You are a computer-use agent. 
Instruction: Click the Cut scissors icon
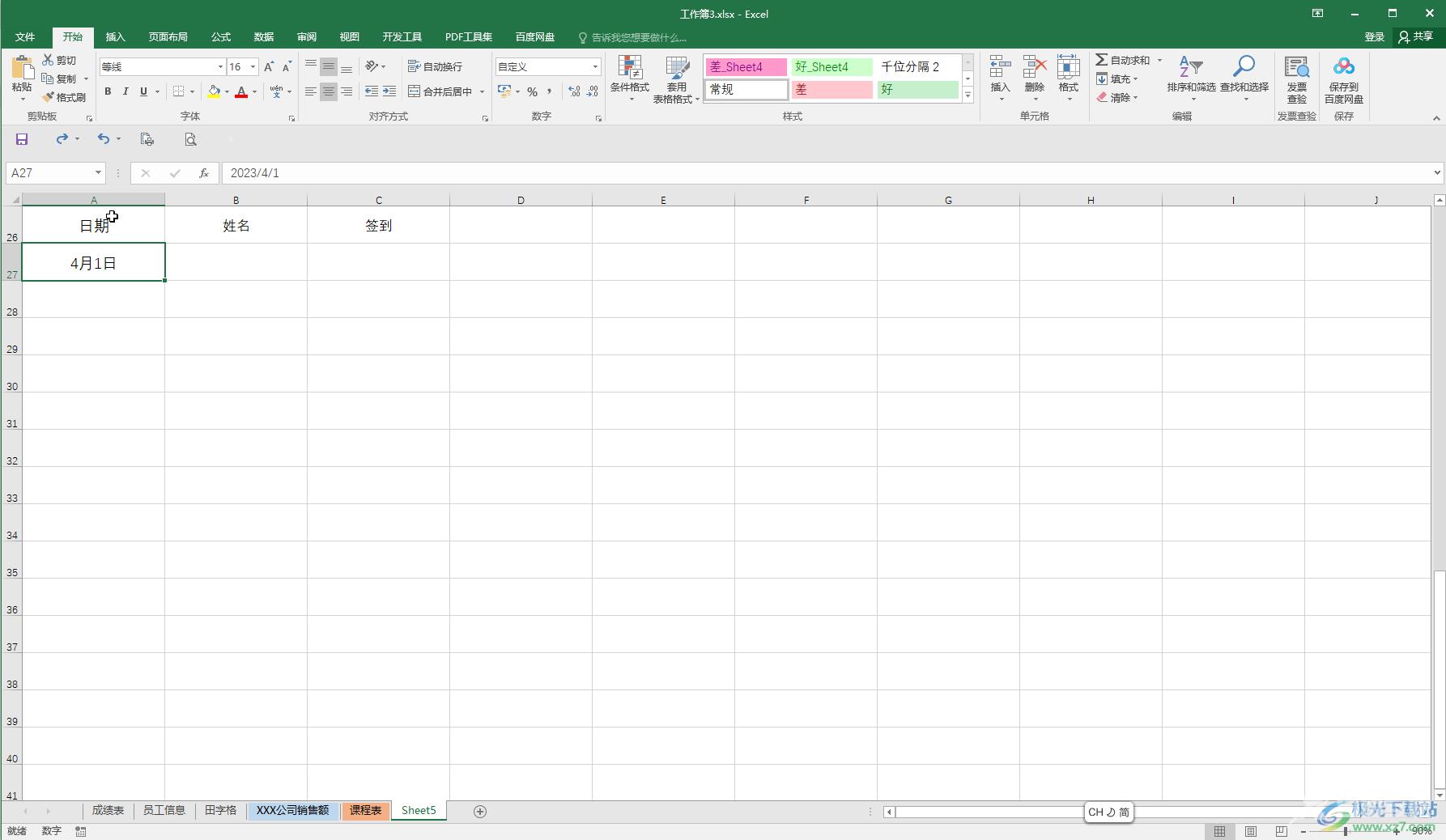pos(49,60)
